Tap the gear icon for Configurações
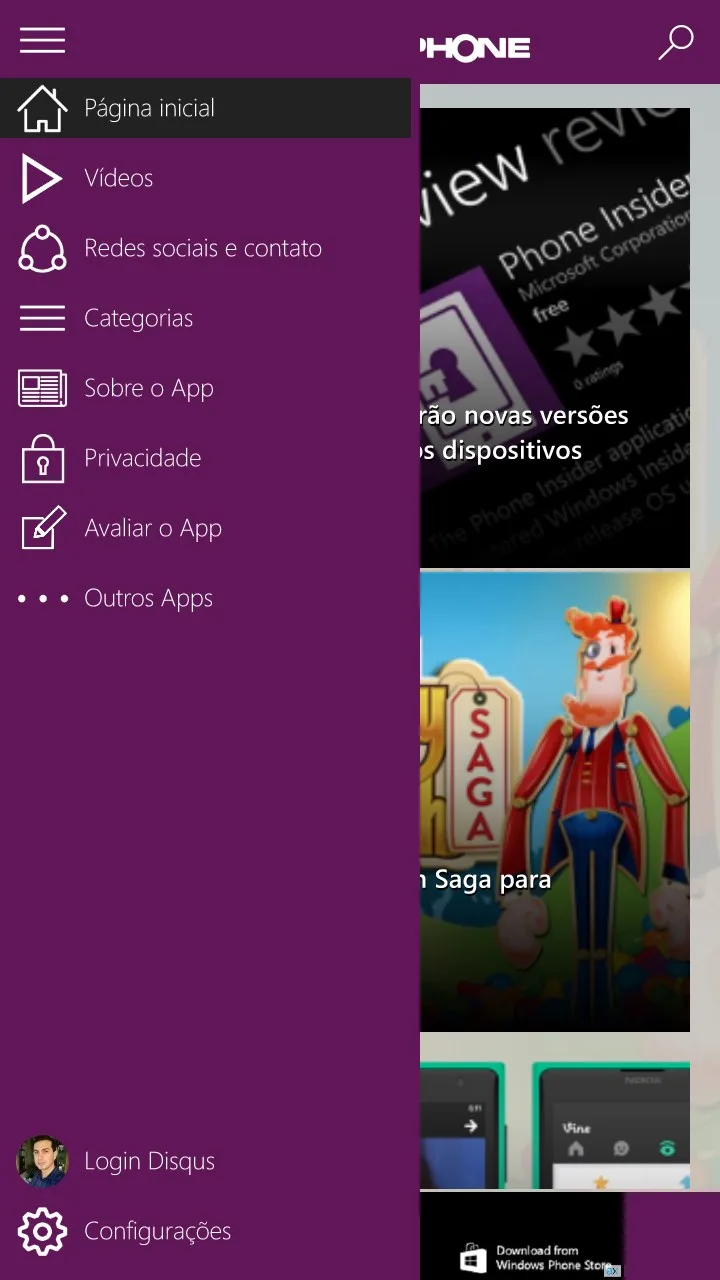Image resolution: width=720 pixels, height=1280 pixels. coord(42,1231)
